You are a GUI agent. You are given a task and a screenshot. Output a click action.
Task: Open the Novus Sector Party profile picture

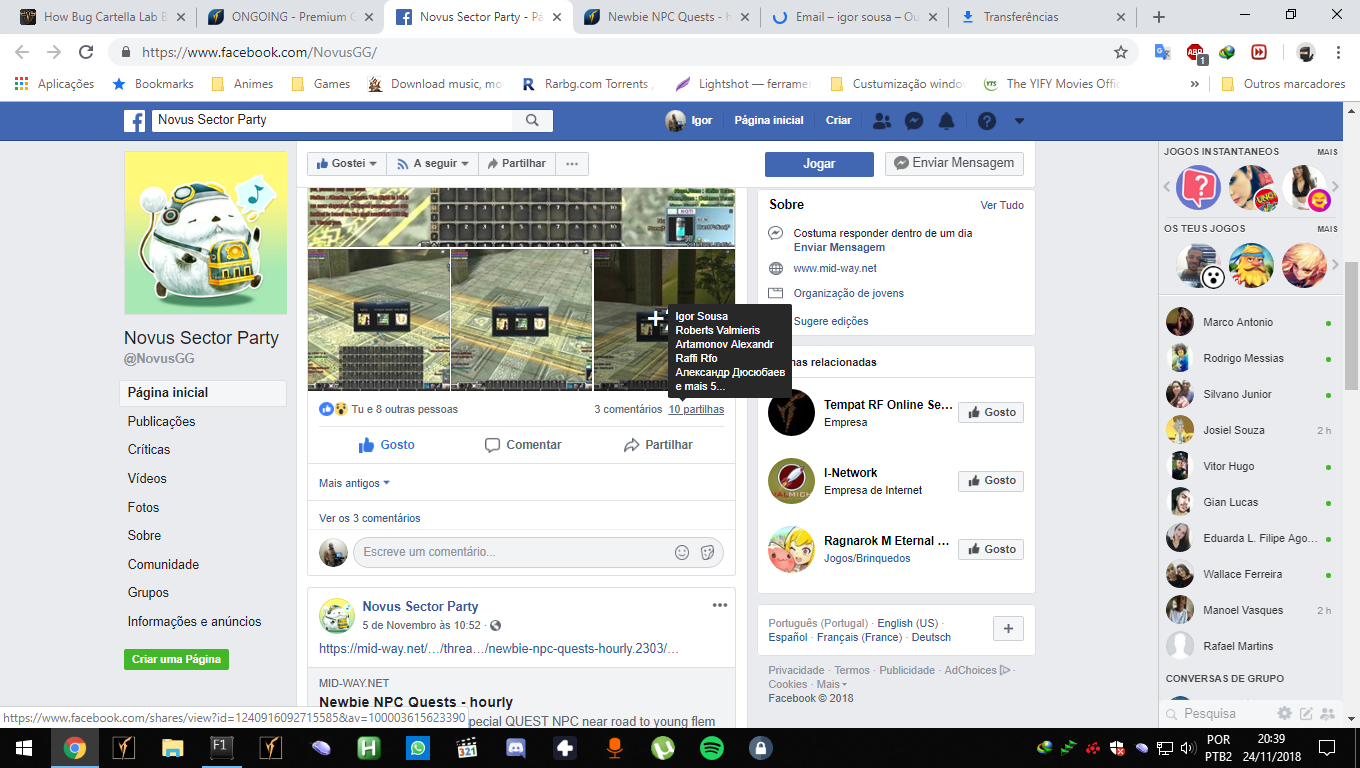coord(205,233)
